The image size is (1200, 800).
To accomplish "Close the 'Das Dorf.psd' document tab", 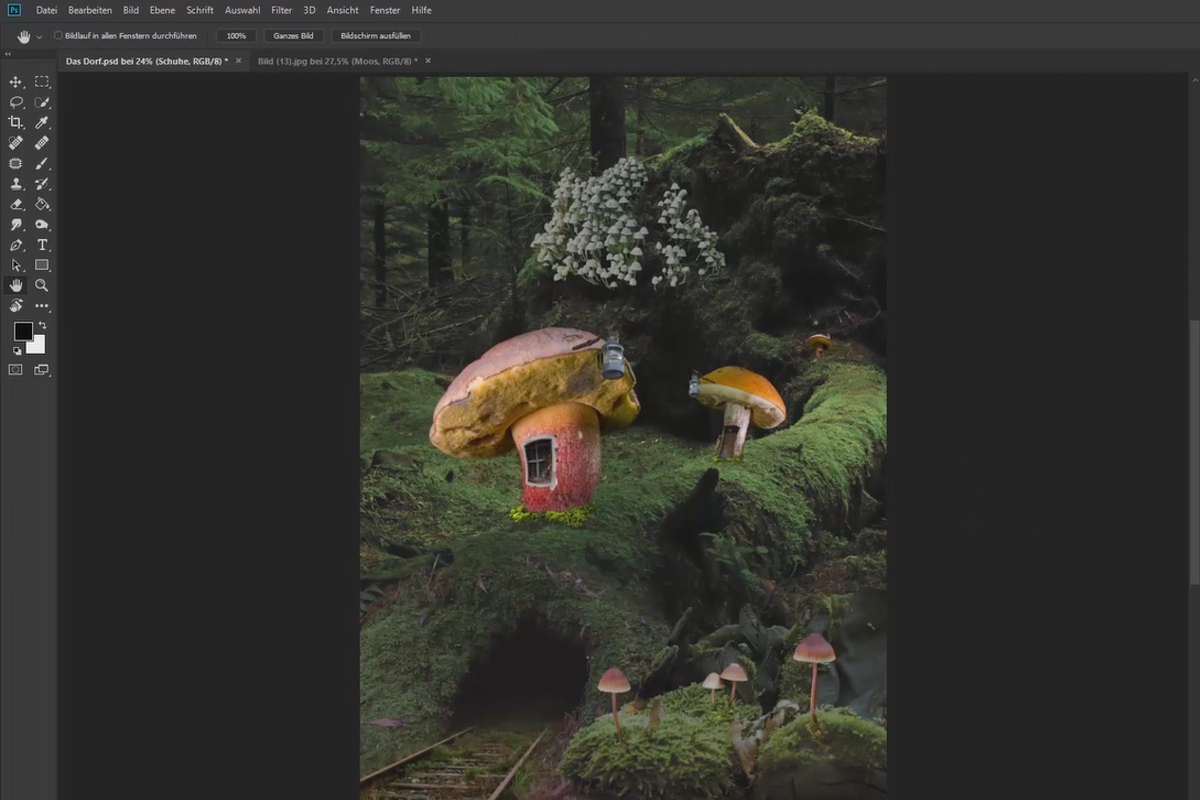I will pos(238,61).
